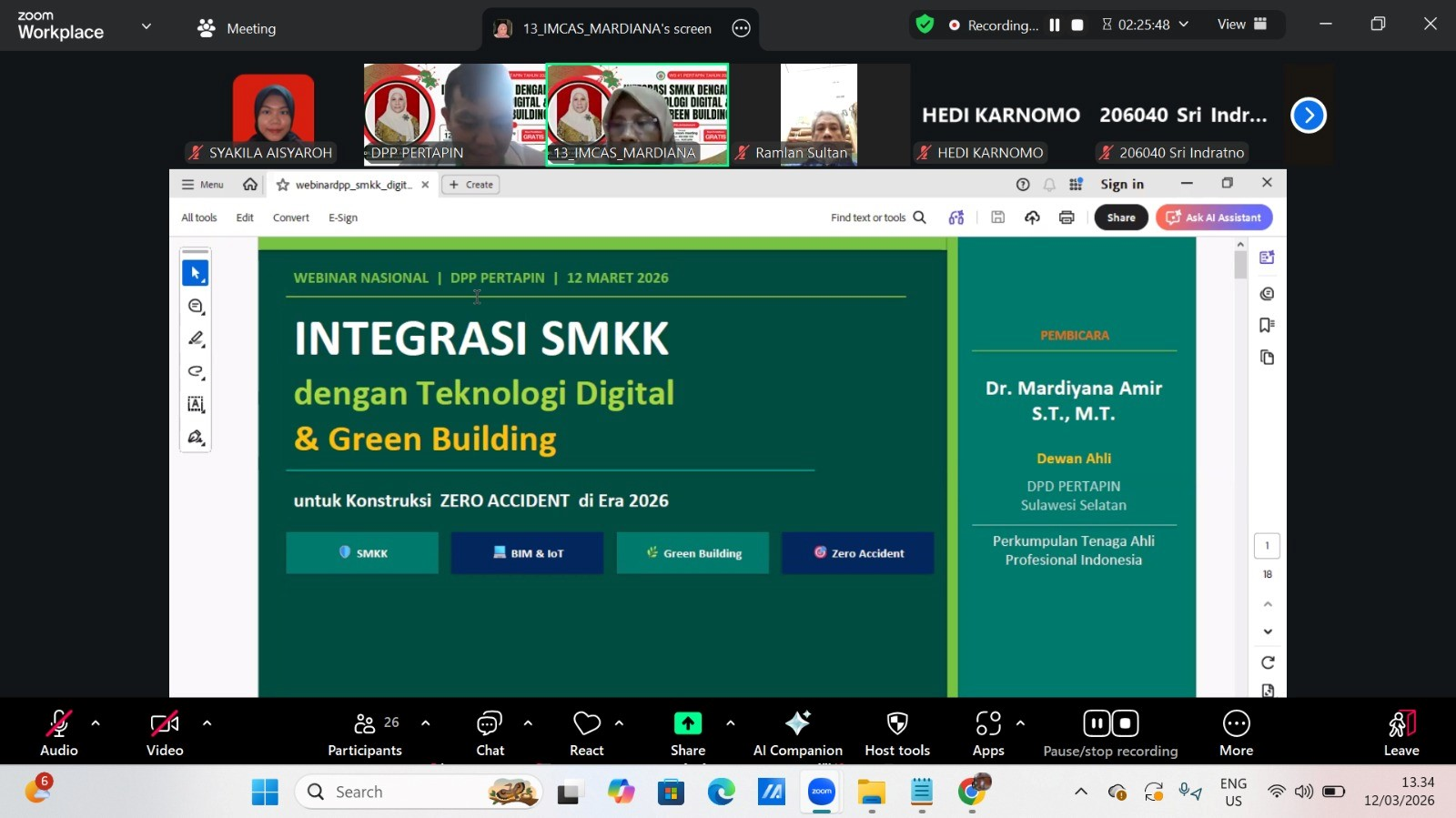
Task: Open the React emoji menu
Action: (587, 732)
